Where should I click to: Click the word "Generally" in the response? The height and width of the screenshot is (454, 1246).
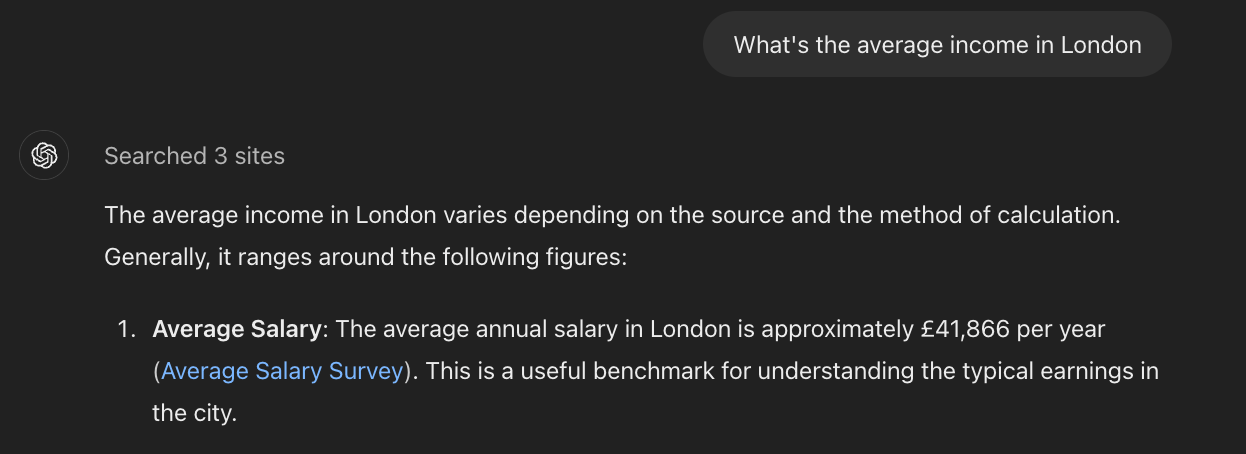tap(153, 257)
